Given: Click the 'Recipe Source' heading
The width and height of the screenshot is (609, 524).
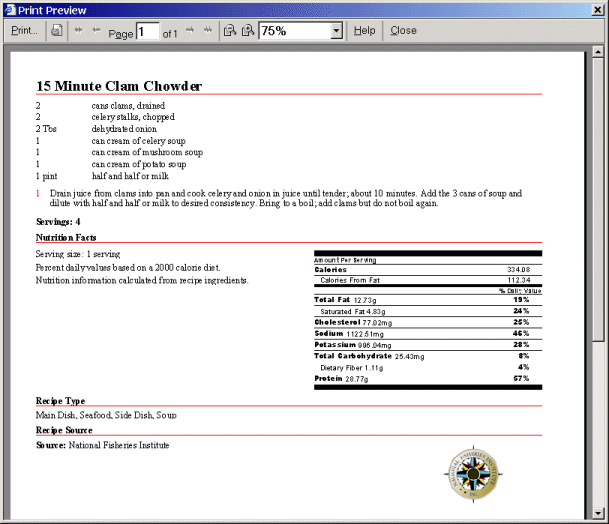Looking at the screenshot, I should coord(64,430).
